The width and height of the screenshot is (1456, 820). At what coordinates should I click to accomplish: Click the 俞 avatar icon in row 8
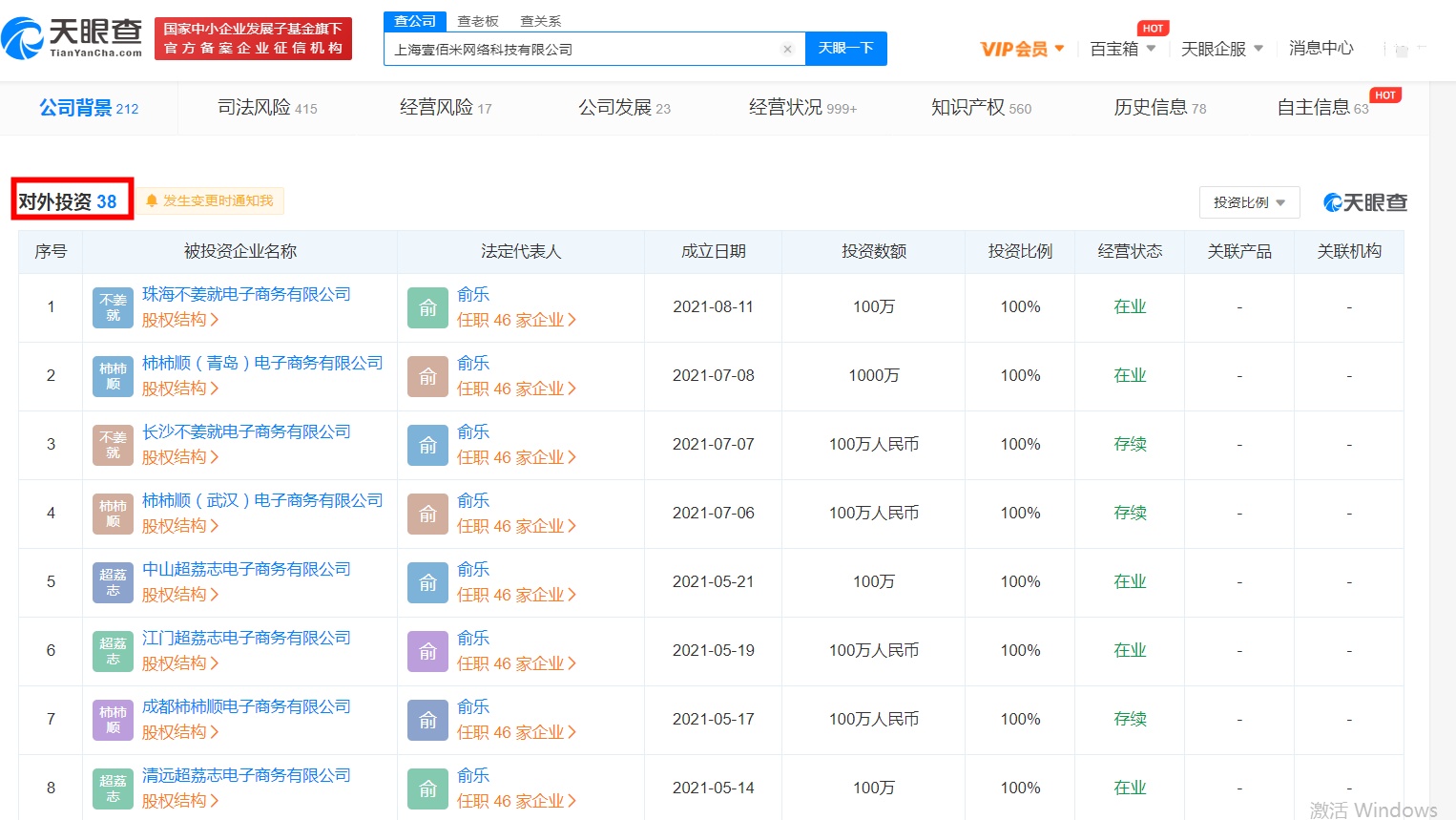(x=427, y=788)
